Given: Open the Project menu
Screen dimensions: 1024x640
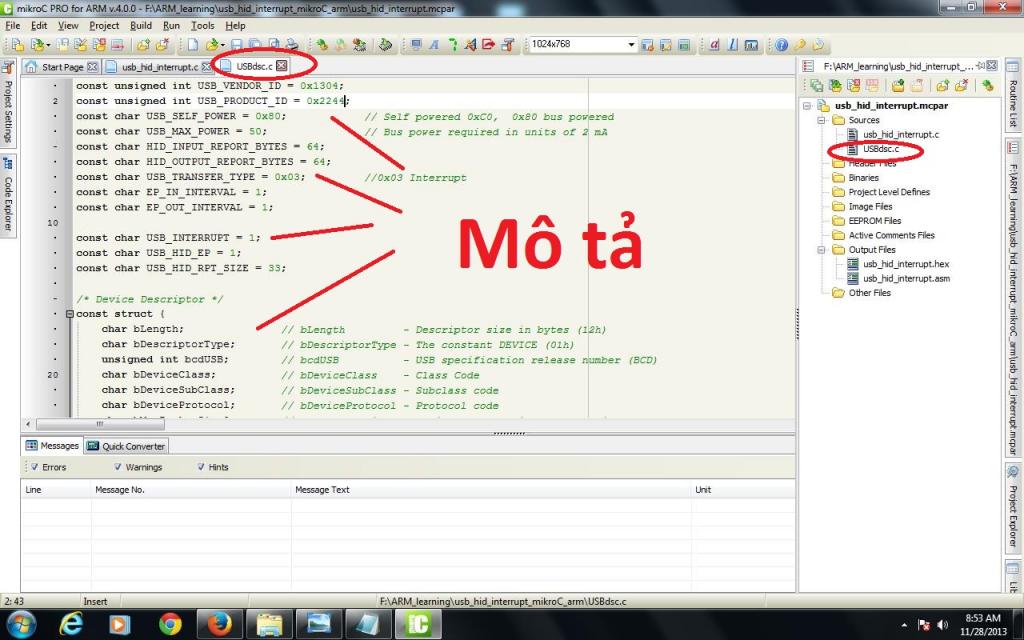Looking at the screenshot, I should coord(104,25).
